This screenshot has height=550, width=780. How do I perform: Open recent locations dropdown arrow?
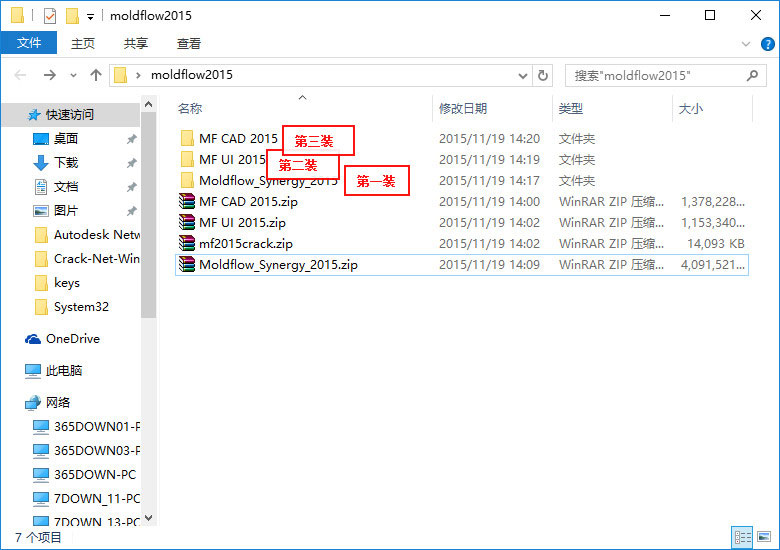(x=73, y=76)
